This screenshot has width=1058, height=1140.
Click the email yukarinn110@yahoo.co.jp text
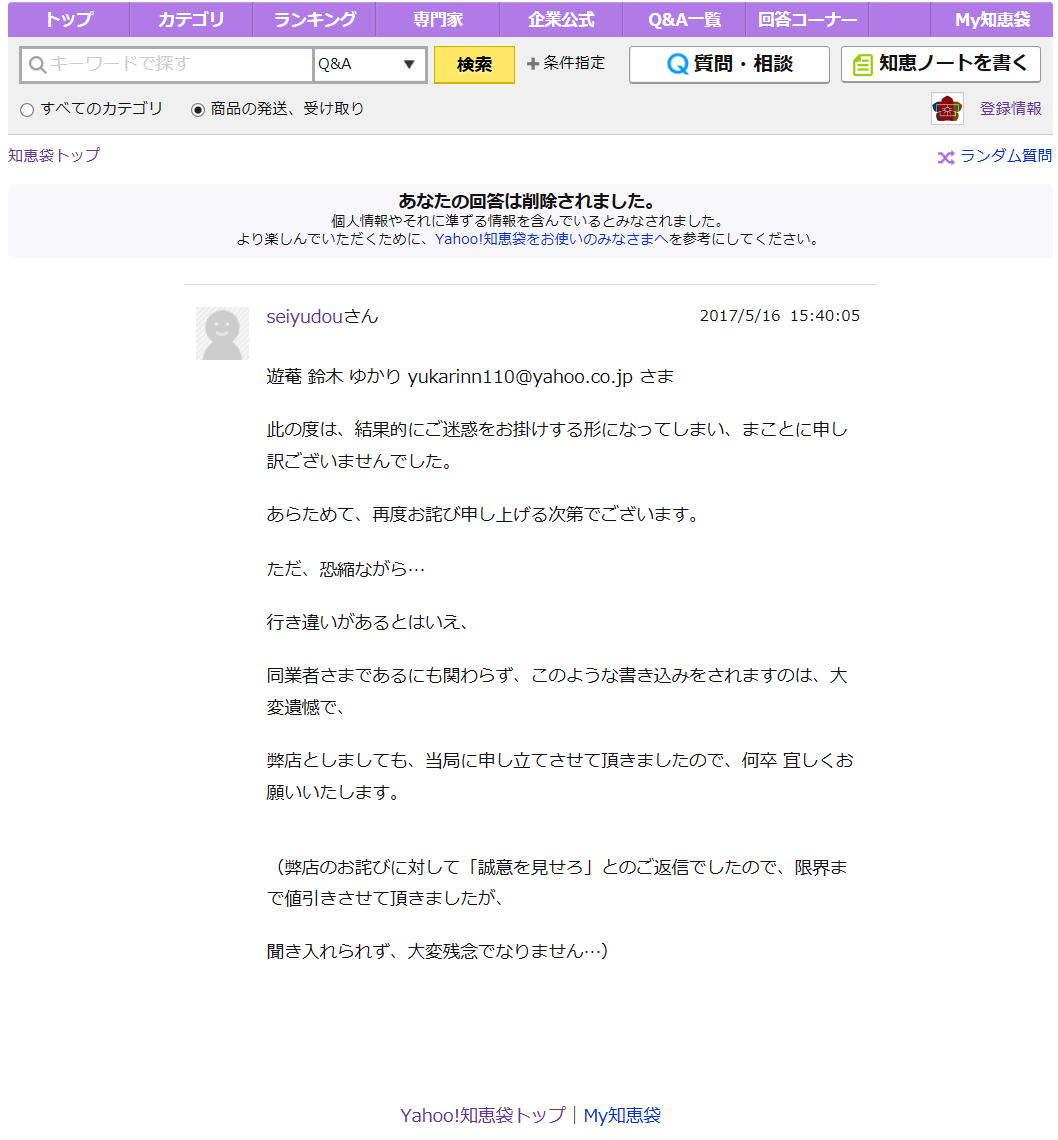520,377
